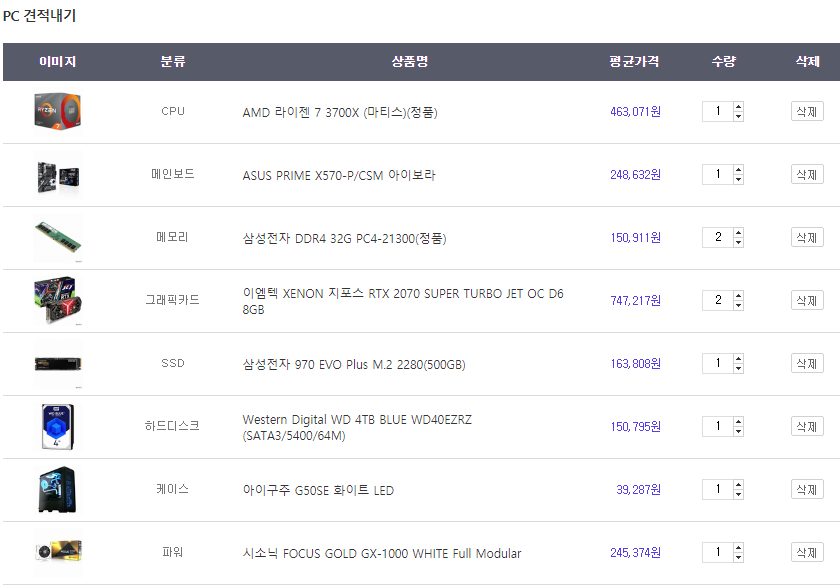840x588 pixels.
Task: Click the 파워 quantity input field
Action: (718, 552)
